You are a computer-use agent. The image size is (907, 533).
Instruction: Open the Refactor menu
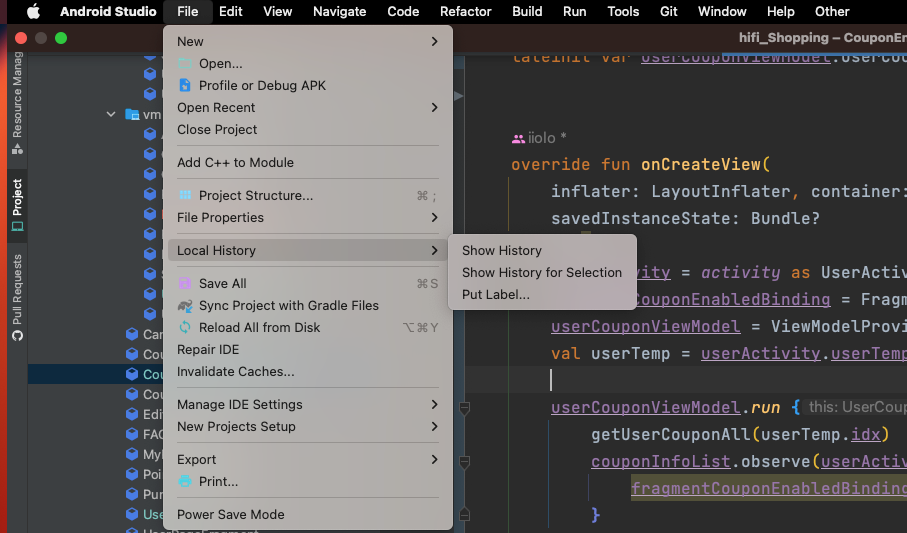tap(466, 12)
